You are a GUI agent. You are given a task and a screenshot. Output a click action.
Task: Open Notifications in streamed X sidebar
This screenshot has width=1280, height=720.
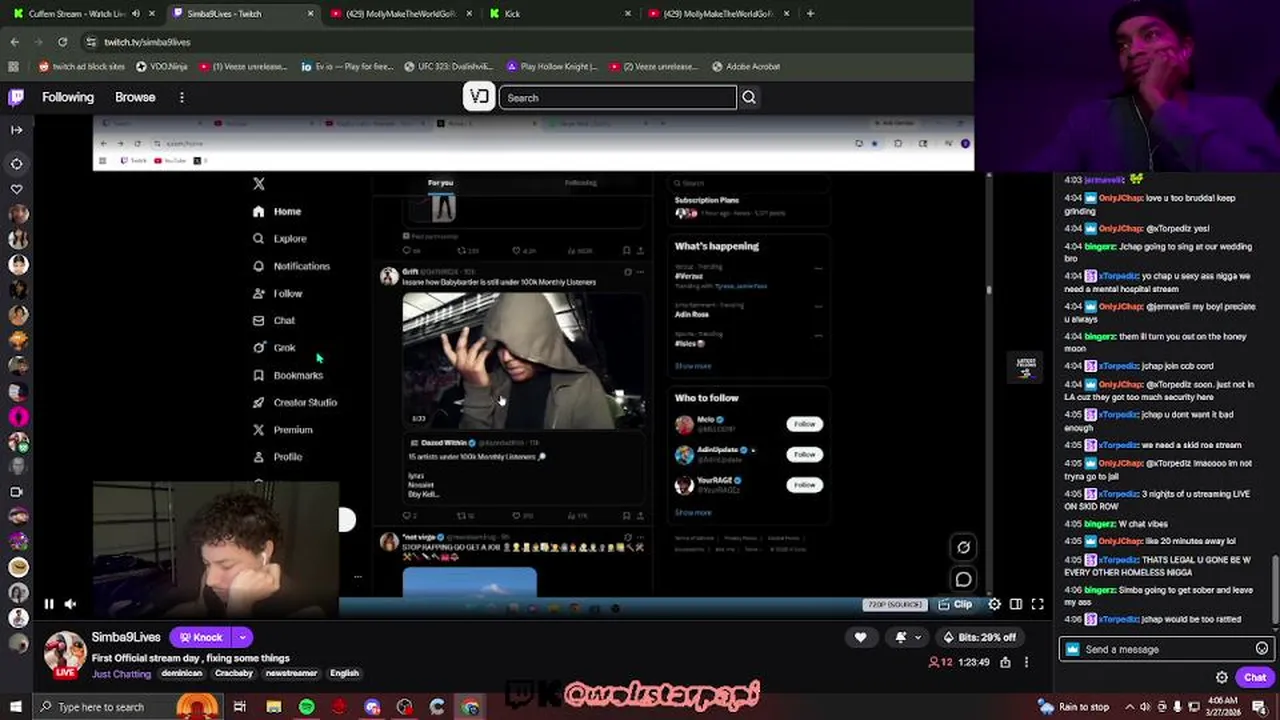click(x=291, y=266)
